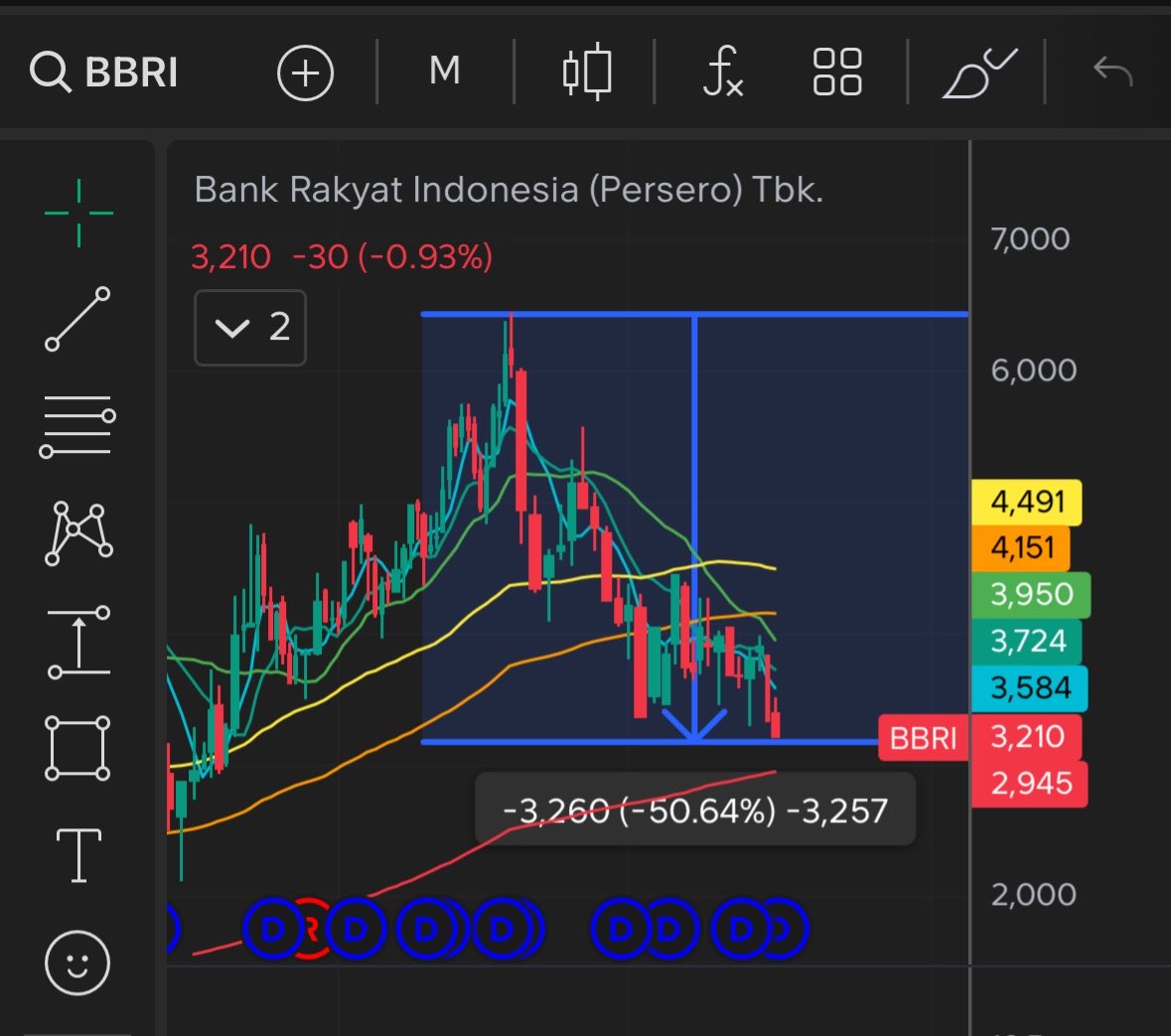The height and width of the screenshot is (1036, 1171).
Task: Click the 6,000 price axis value
Action: point(1034,370)
